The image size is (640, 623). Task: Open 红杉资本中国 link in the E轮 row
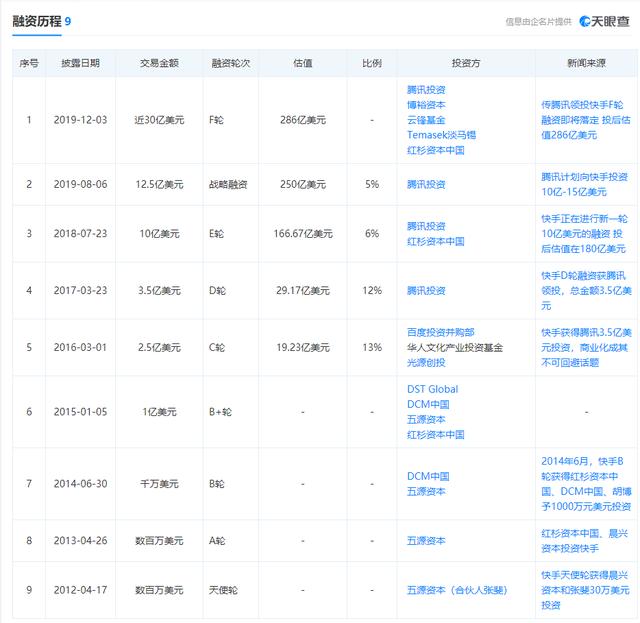(436, 241)
